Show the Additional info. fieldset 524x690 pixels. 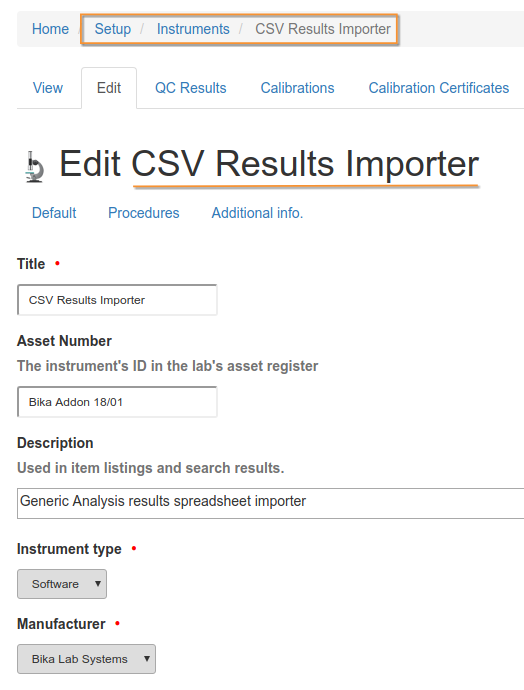click(257, 213)
